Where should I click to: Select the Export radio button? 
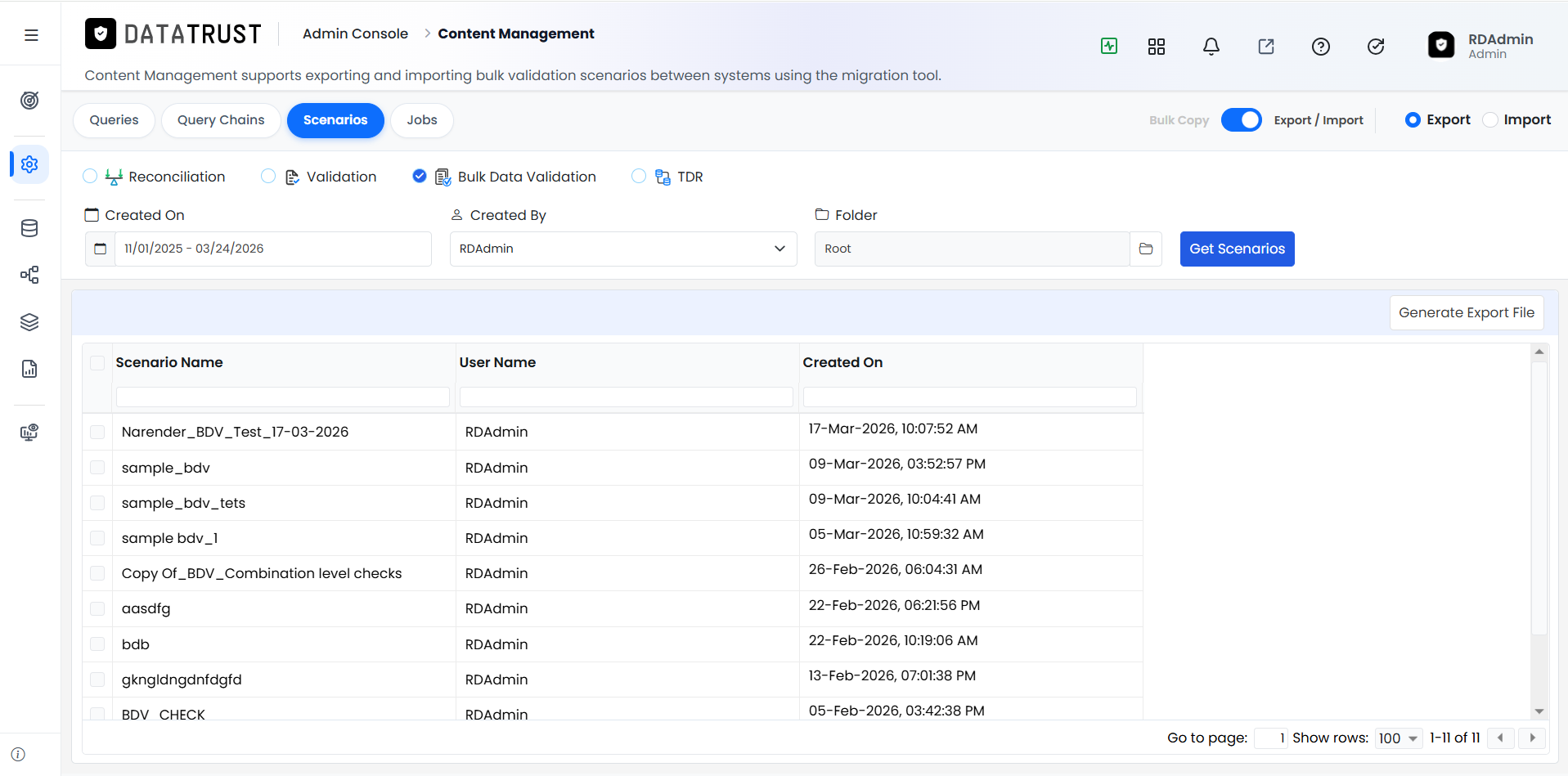pyautogui.click(x=1413, y=119)
